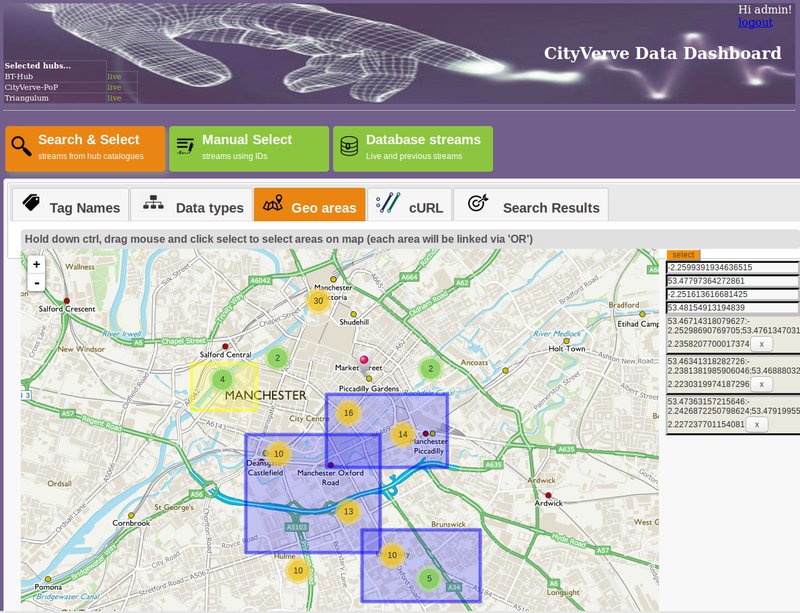The width and height of the screenshot is (800, 613).
Task: Click the magenta pin near Market Street
Action: click(364, 360)
